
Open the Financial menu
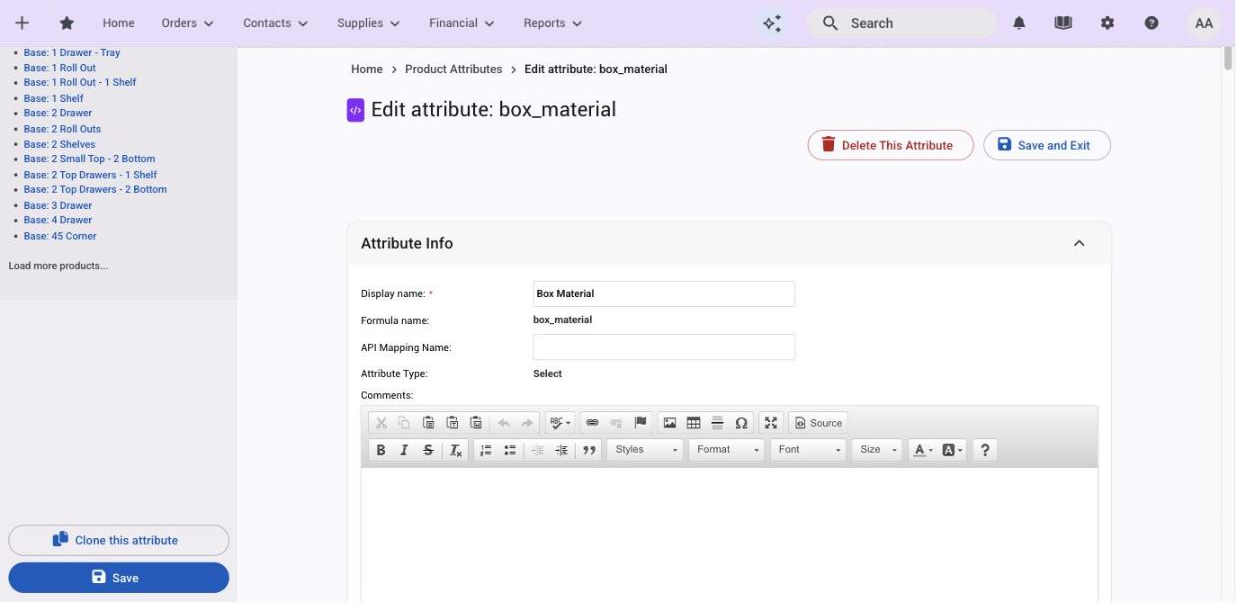coord(462,23)
